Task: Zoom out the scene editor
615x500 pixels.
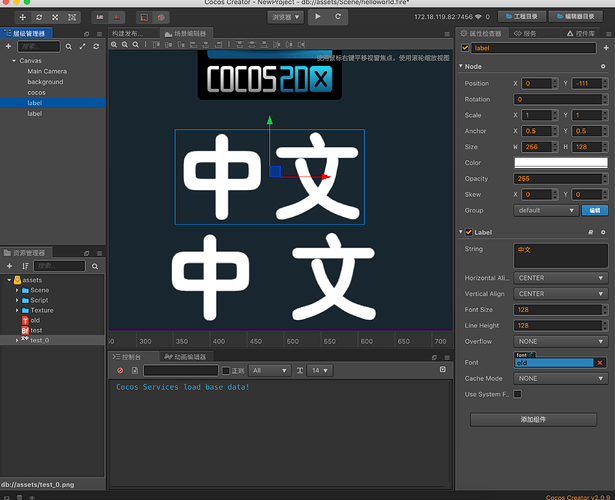Action: click(x=125, y=45)
